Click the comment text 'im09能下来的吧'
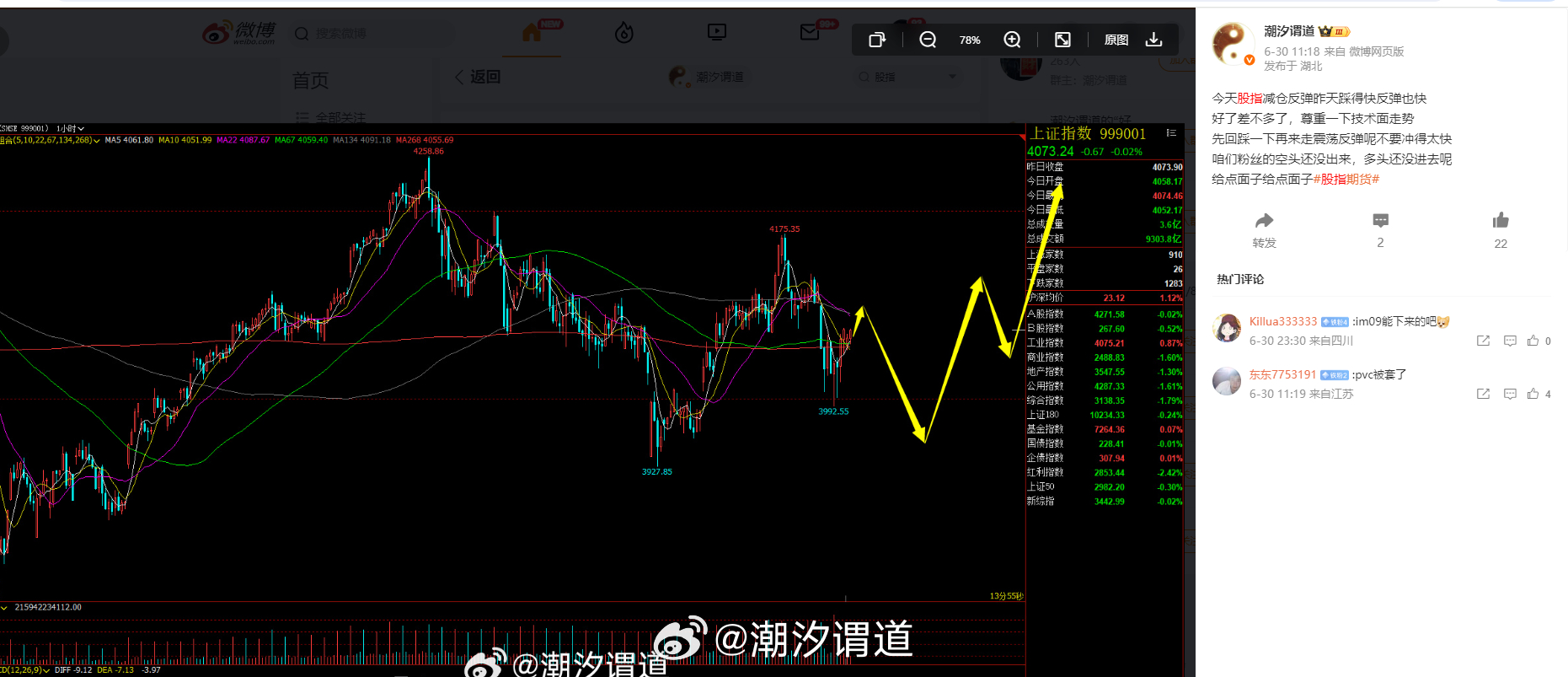Screen dimensions: 1568x677 1395,321
